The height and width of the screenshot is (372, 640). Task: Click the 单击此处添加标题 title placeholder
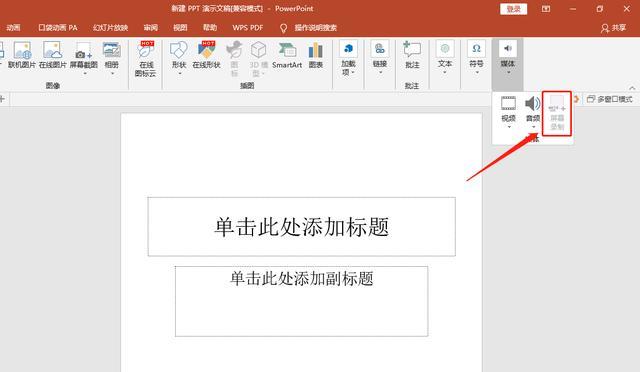click(x=302, y=227)
